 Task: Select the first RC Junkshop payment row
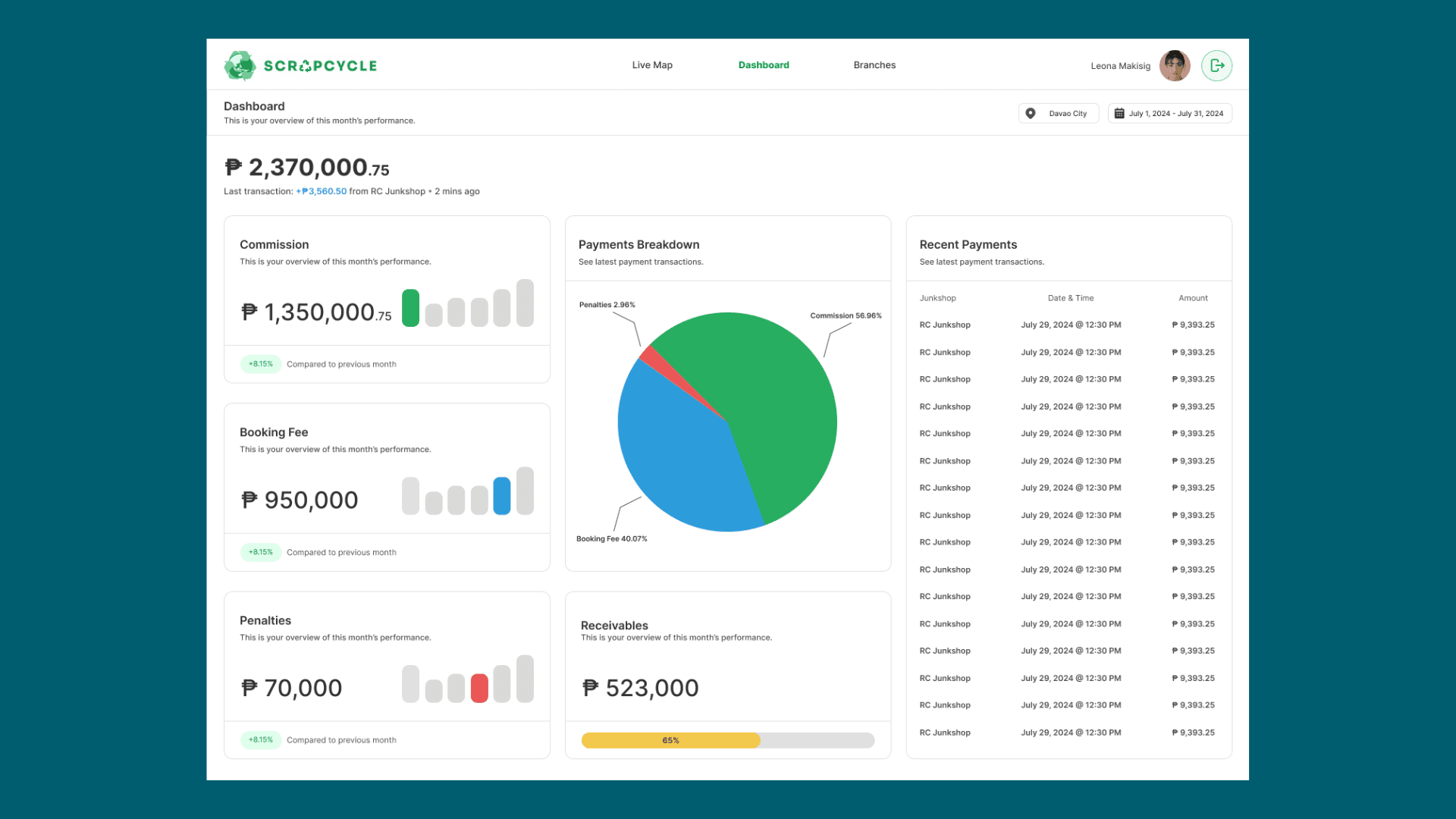tap(1062, 325)
